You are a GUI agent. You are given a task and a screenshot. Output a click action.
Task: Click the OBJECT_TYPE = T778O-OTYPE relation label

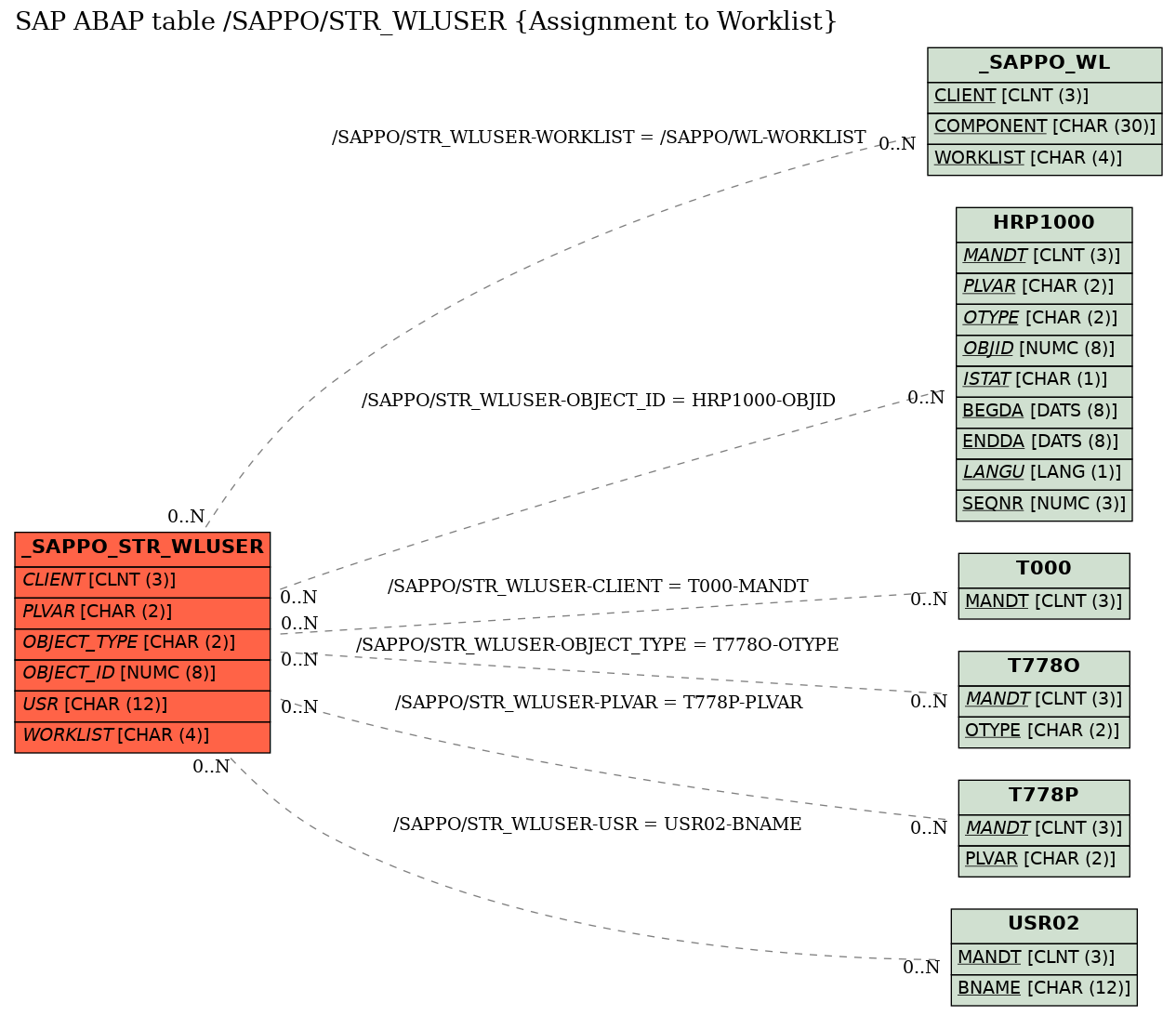coord(598,645)
